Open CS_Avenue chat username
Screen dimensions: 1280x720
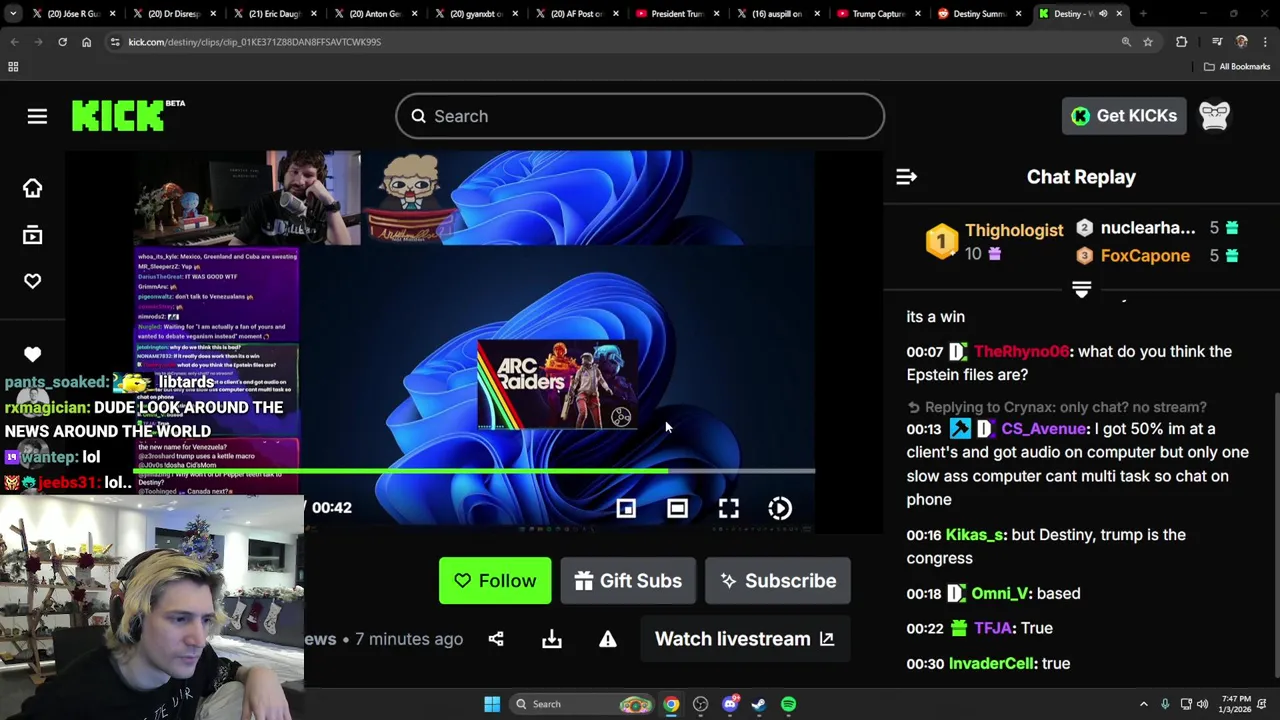(1044, 429)
